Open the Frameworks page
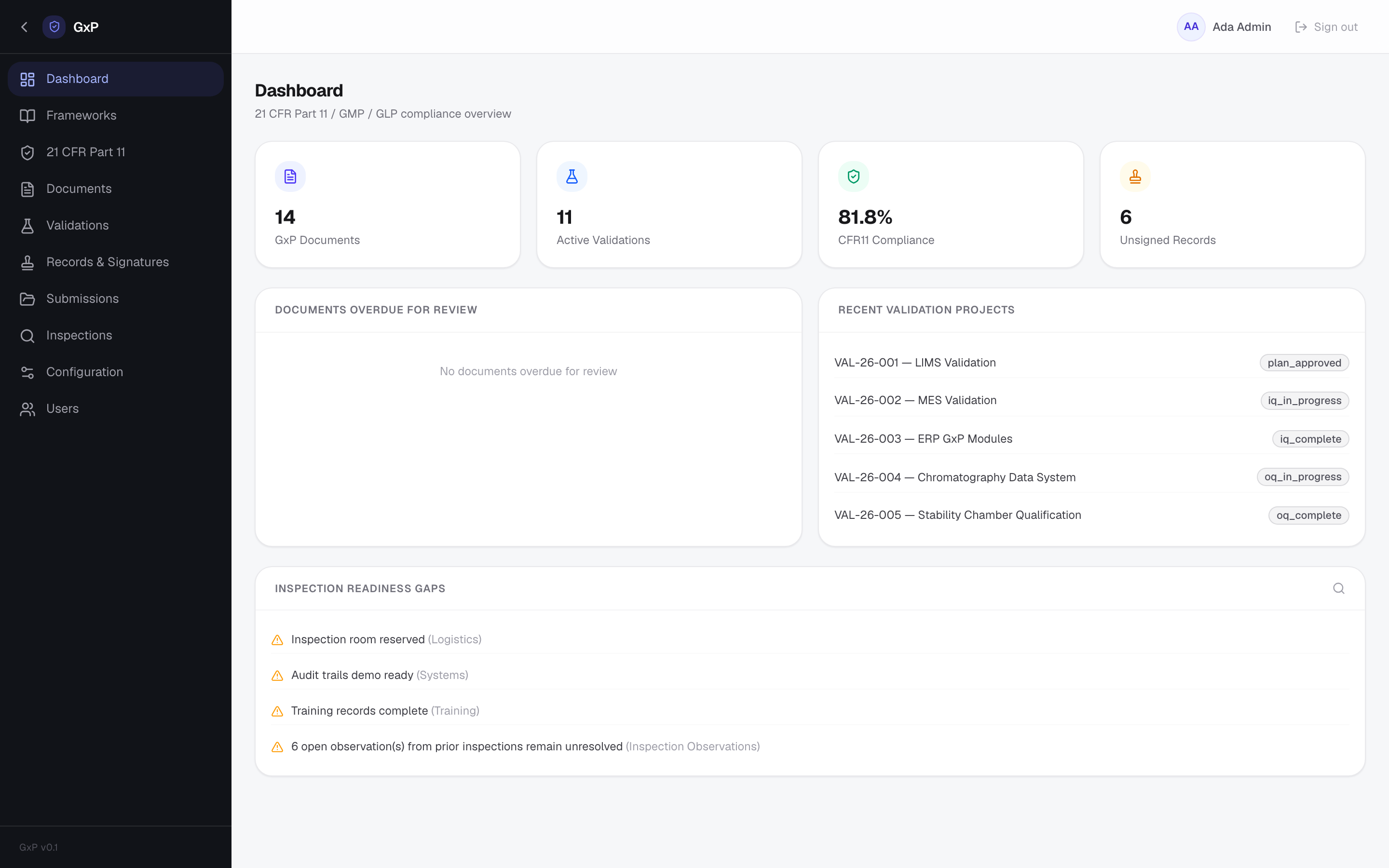The image size is (1389, 868). [115, 116]
